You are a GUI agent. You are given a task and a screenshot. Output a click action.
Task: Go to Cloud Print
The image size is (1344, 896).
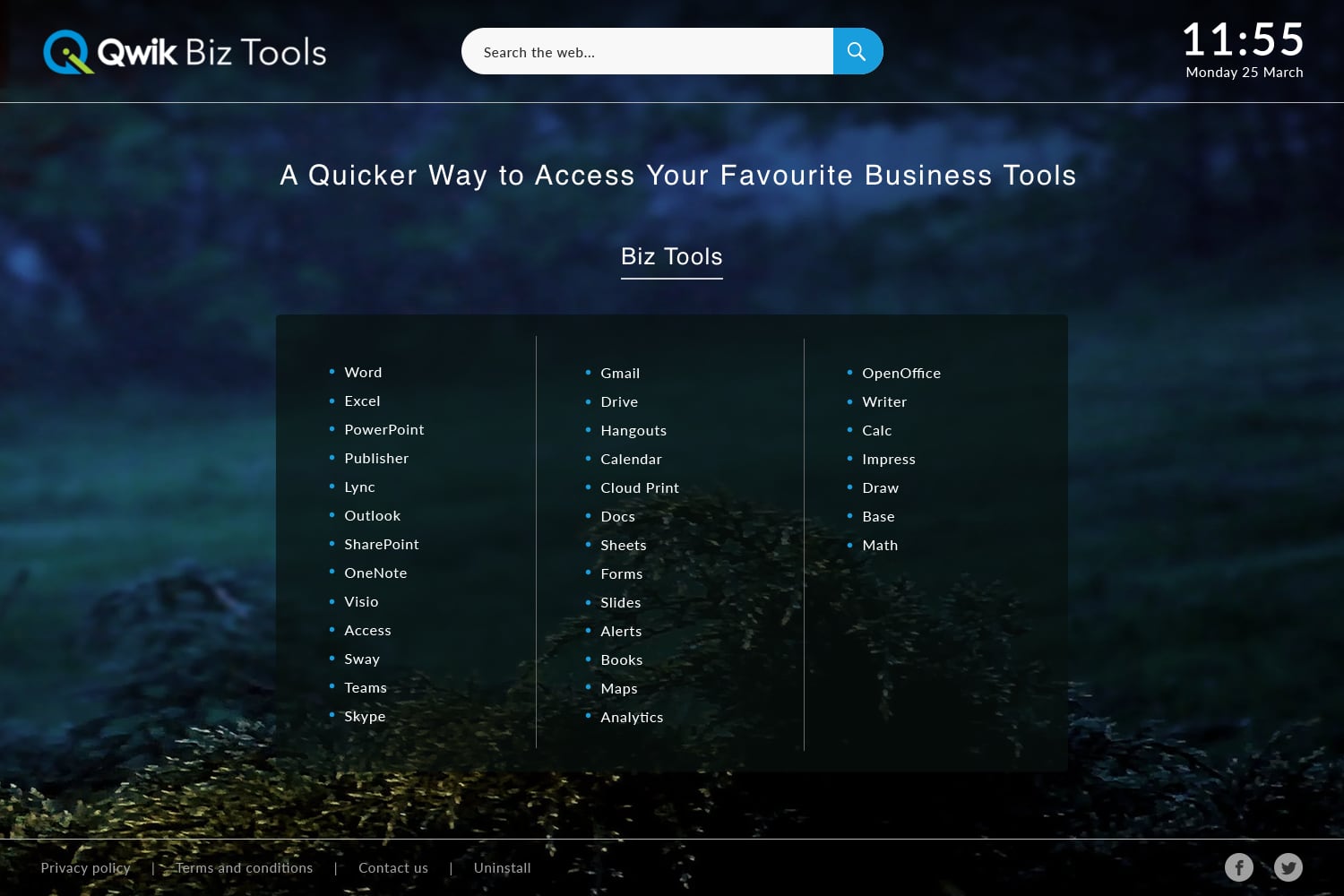[640, 487]
